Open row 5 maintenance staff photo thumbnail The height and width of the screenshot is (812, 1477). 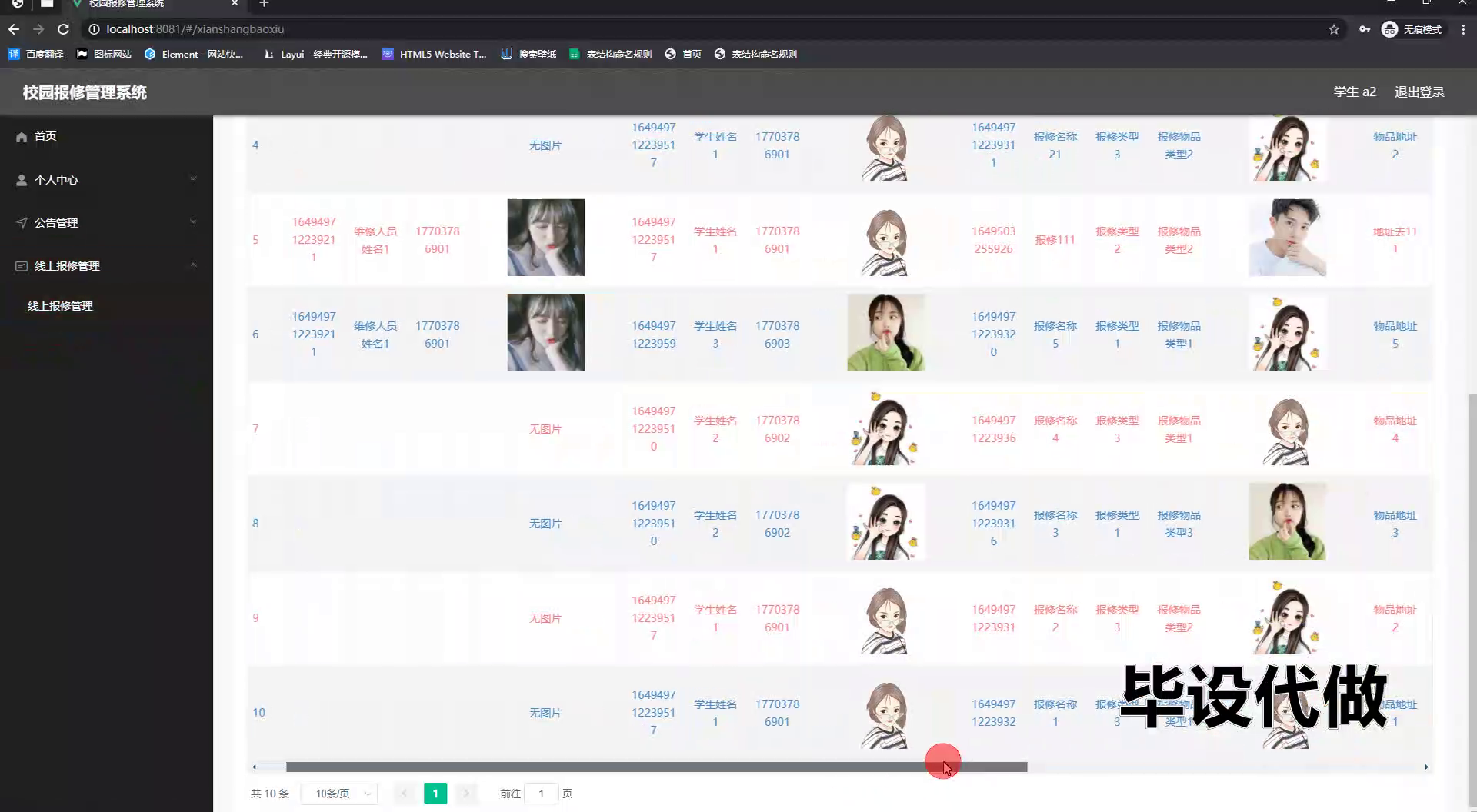tap(545, 238)
